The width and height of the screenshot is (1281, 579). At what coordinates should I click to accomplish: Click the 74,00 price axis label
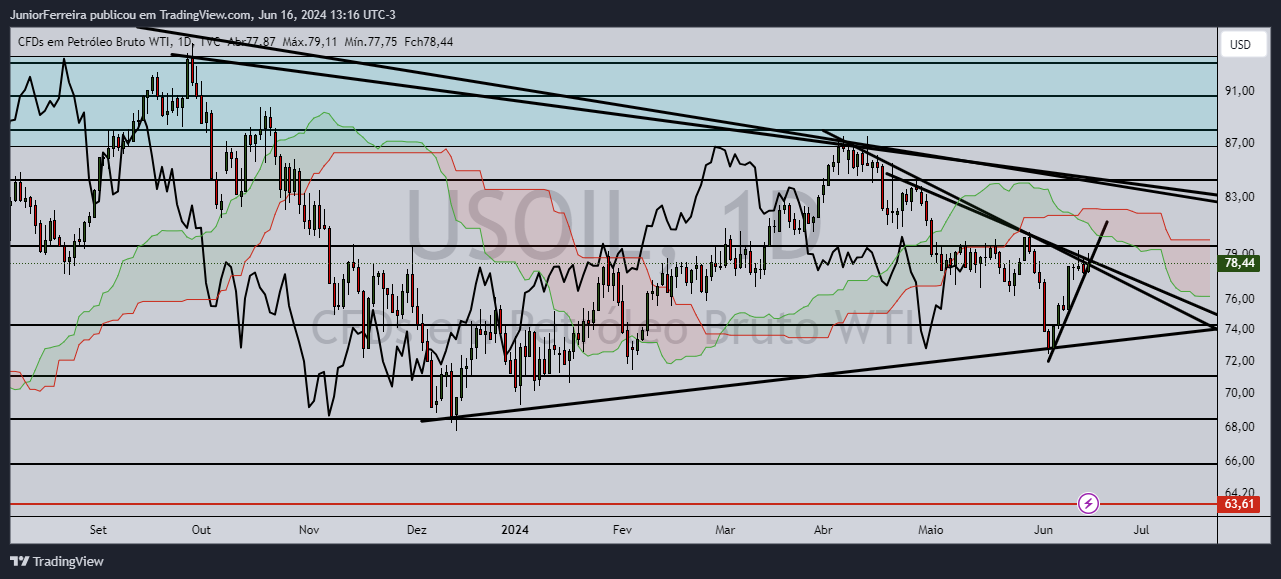pos(1240,329)
